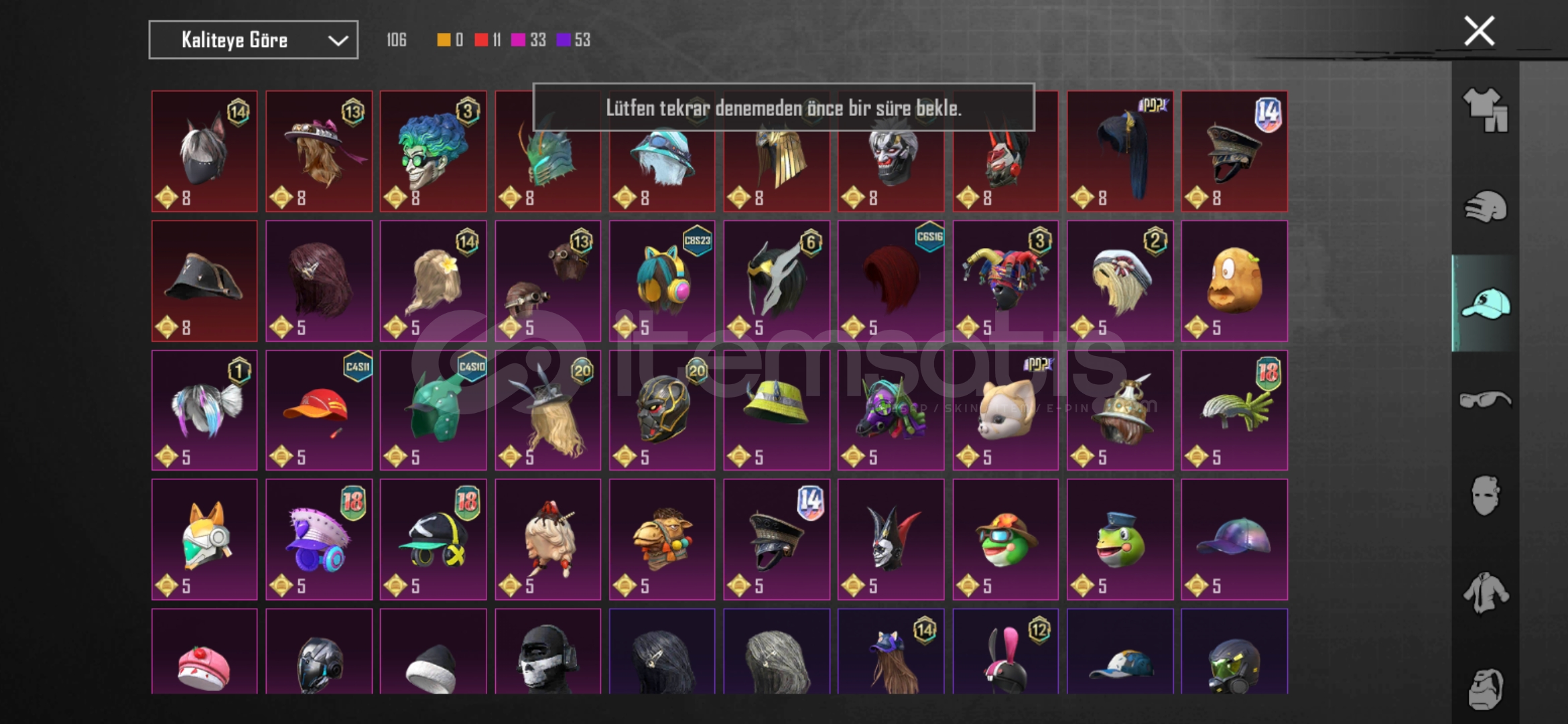Select the potato head headgear item

1234,281
